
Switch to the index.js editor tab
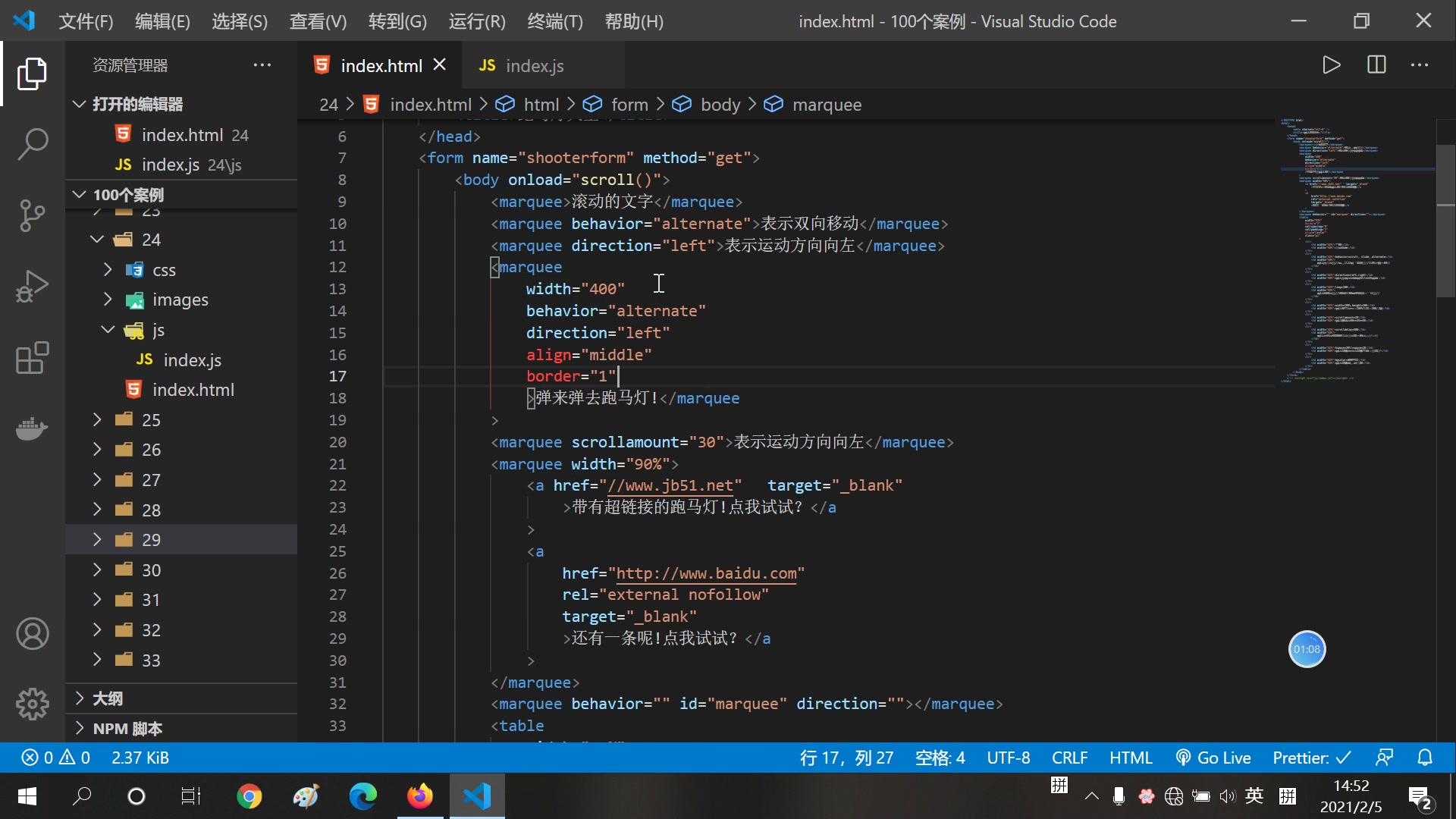click(x=534, y=66)
